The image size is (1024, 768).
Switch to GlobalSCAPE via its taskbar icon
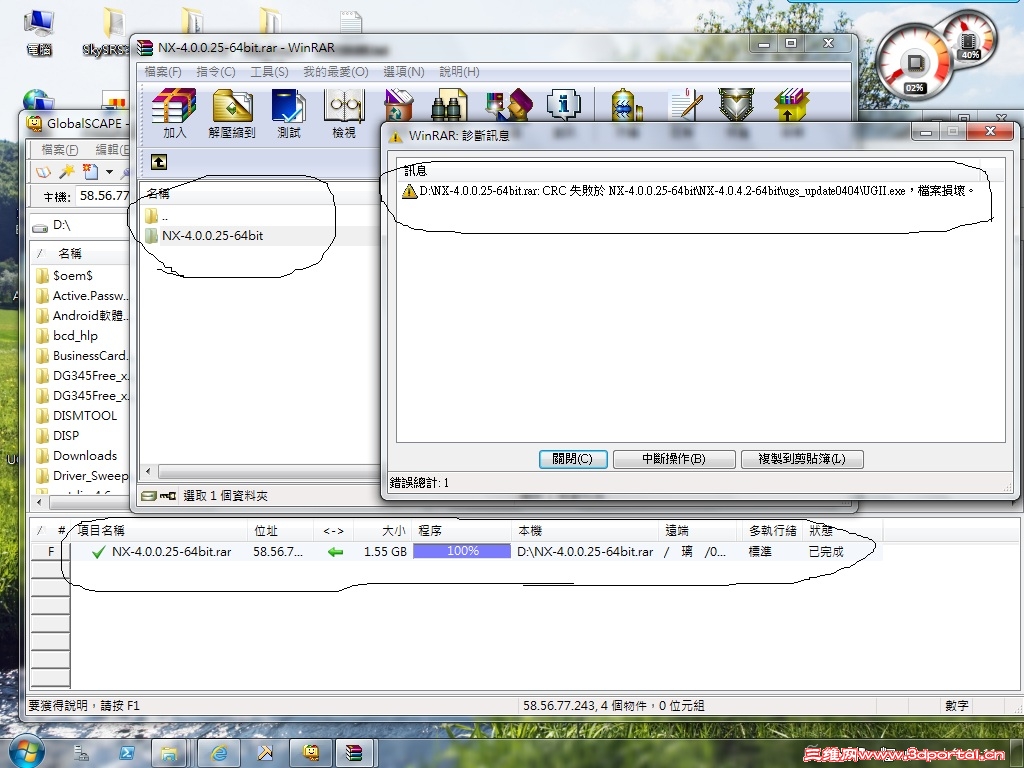click(312, 753)
